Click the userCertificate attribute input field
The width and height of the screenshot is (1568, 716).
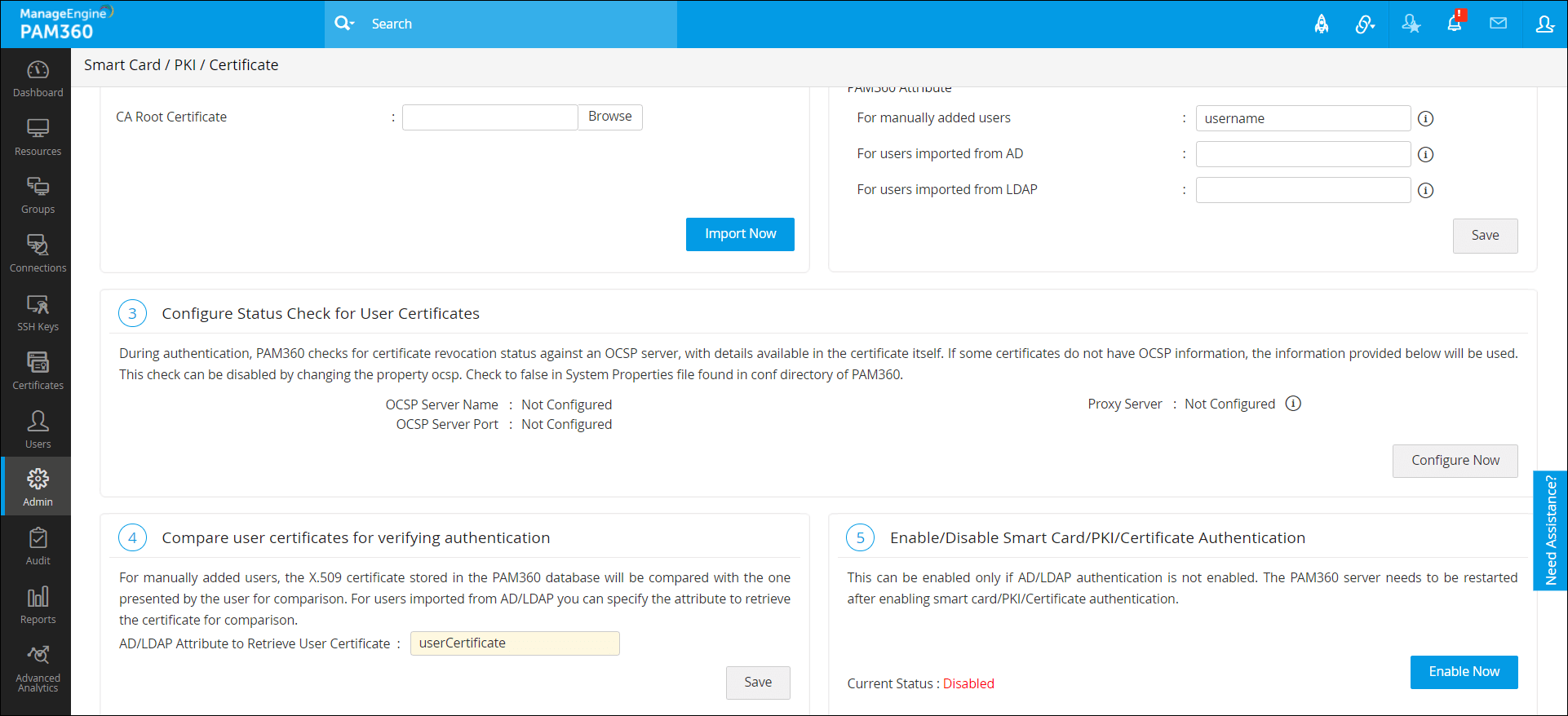[515, 643]
